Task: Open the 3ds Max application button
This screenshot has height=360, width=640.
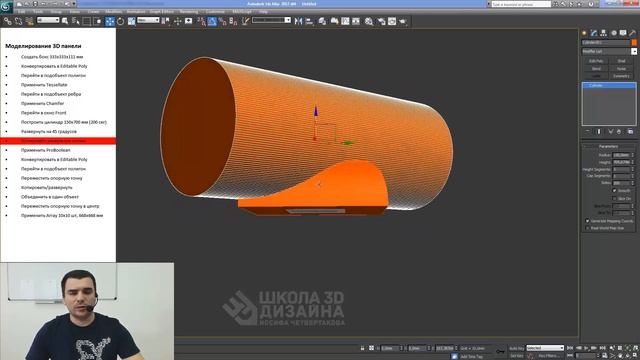Action: tap(6, 7)
